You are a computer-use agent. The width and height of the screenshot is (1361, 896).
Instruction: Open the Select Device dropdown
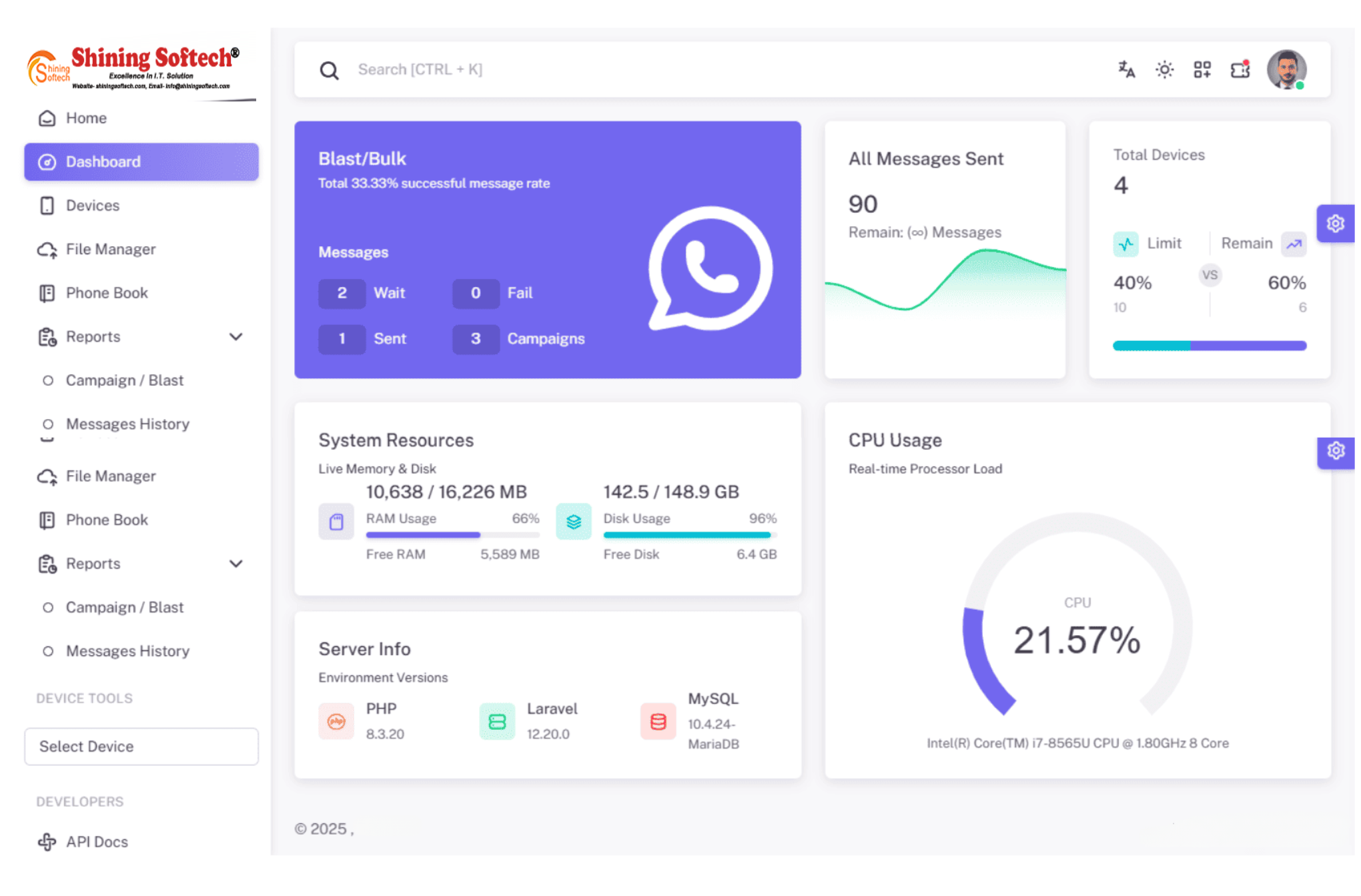click(x=141, y=747)
